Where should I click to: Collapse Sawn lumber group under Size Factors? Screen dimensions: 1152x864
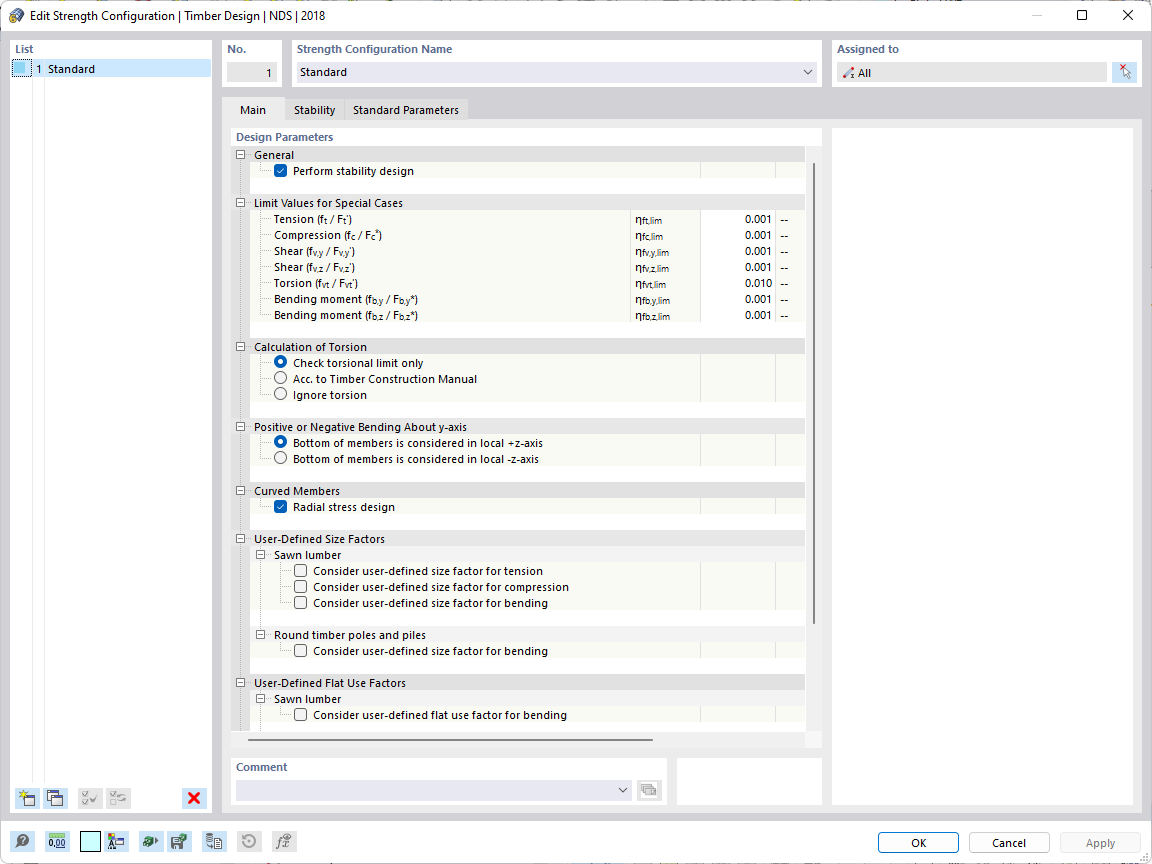tap(260, 555)
